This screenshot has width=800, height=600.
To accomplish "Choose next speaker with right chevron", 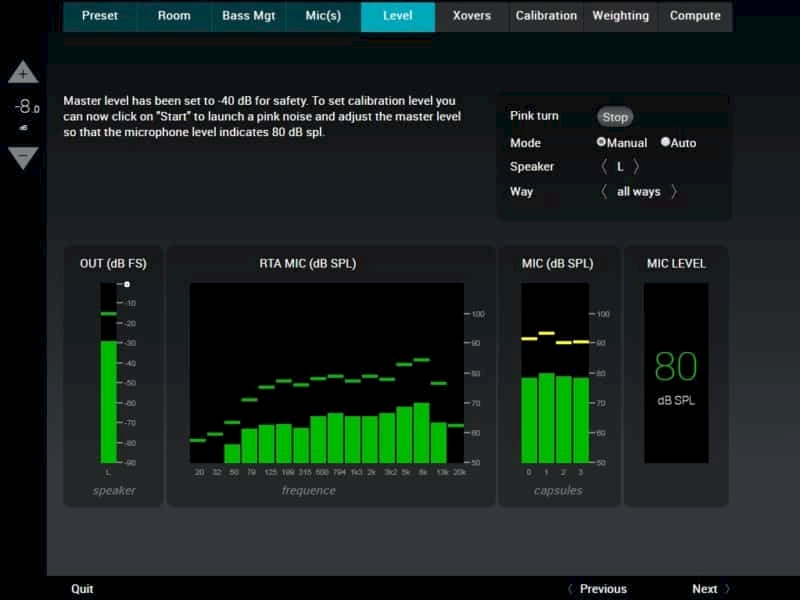I will coord(636,167).
